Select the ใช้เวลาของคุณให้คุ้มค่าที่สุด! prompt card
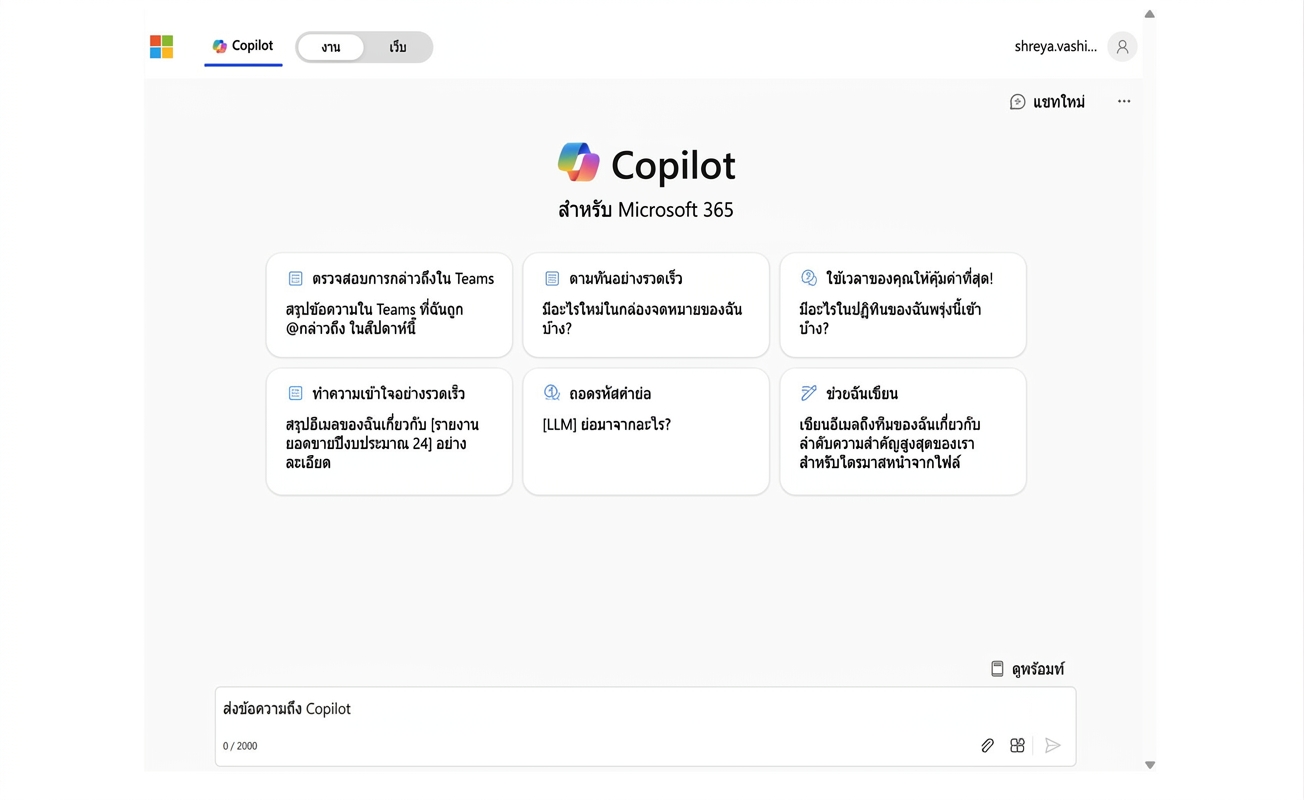The image size is (1304, 800). (x=903, y=305)
